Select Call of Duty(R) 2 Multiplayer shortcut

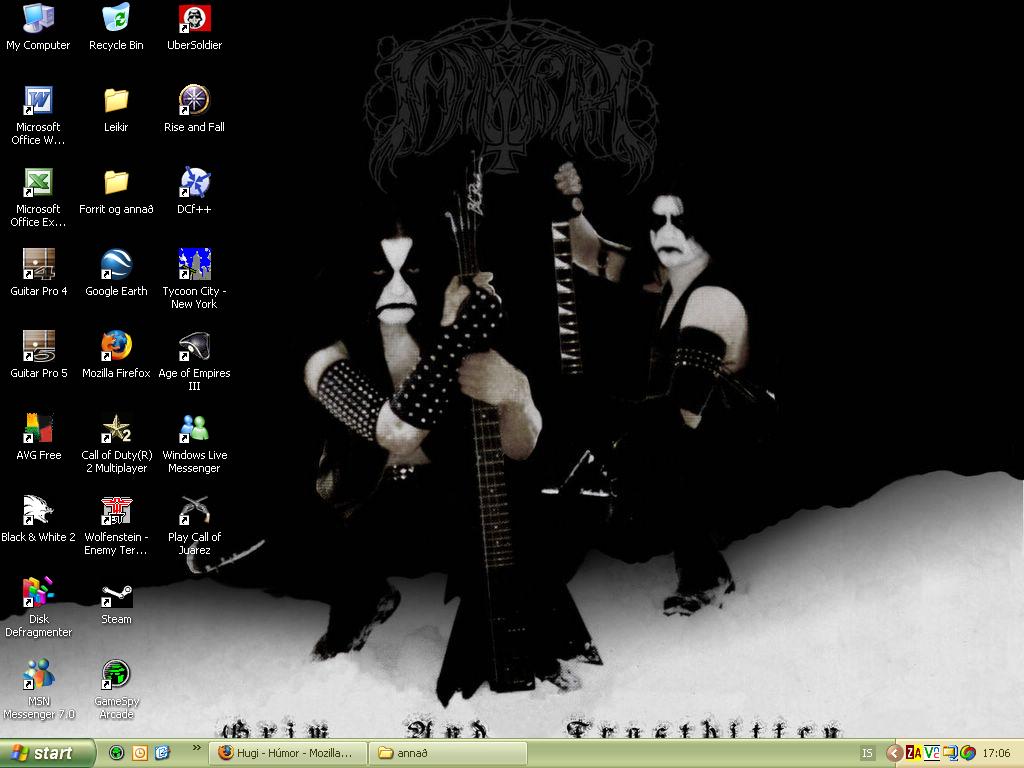(x=116, y=444)
